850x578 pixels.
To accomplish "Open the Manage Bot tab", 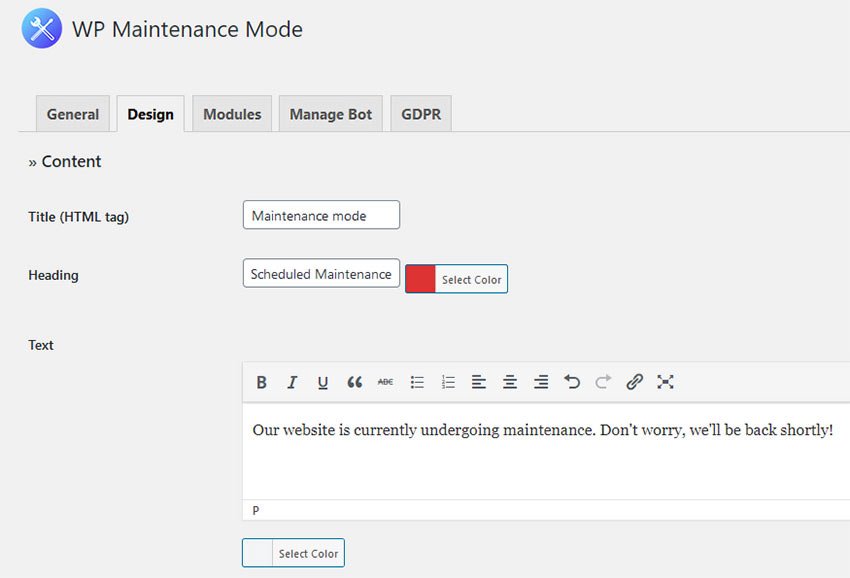I will (330, 113).
